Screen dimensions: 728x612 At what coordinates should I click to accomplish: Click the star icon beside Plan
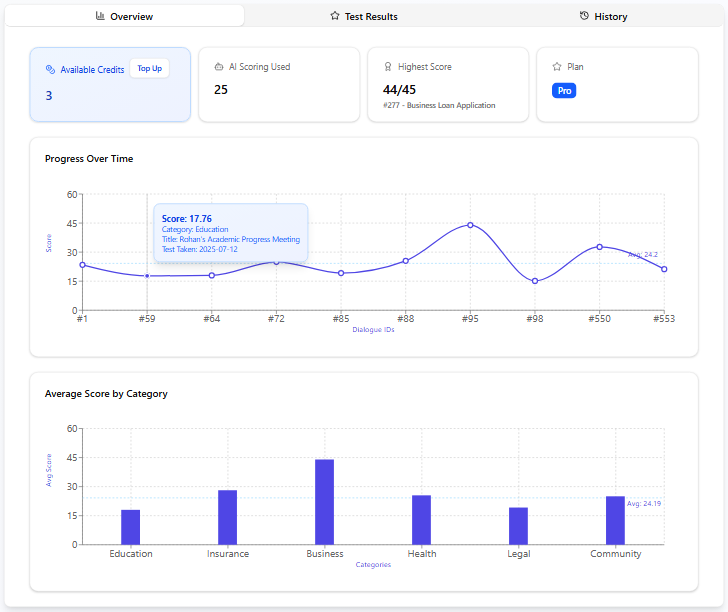[x=557, y=67]
